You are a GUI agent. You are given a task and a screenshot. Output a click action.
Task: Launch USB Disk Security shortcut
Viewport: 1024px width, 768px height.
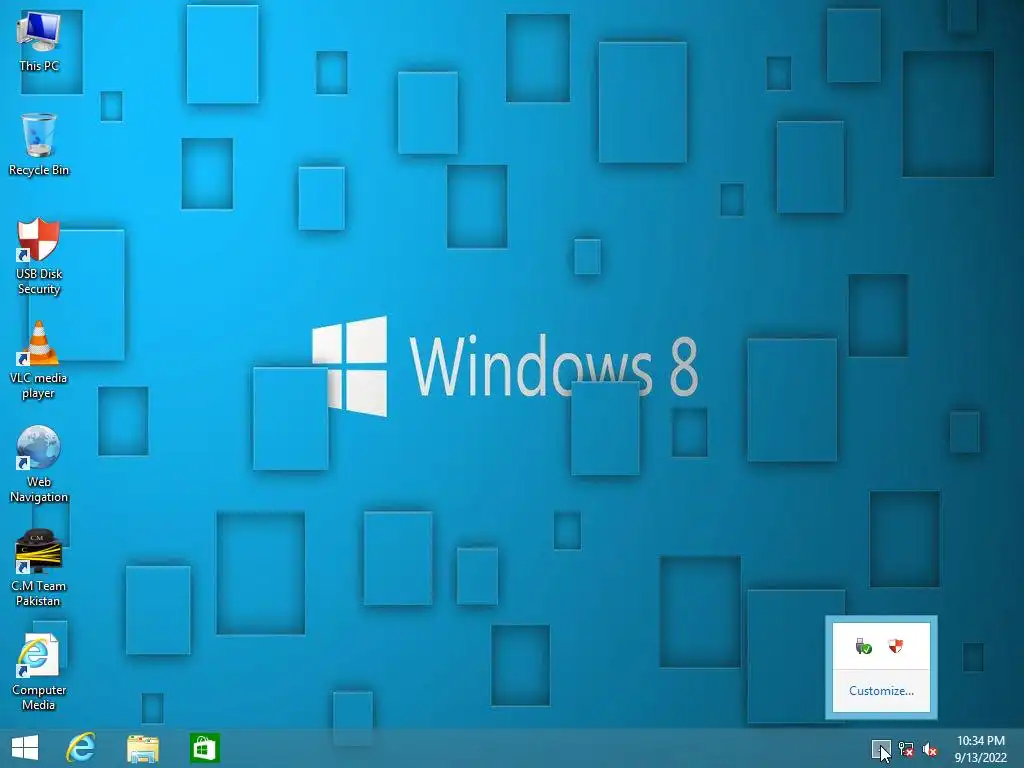(x=39, y=256)
